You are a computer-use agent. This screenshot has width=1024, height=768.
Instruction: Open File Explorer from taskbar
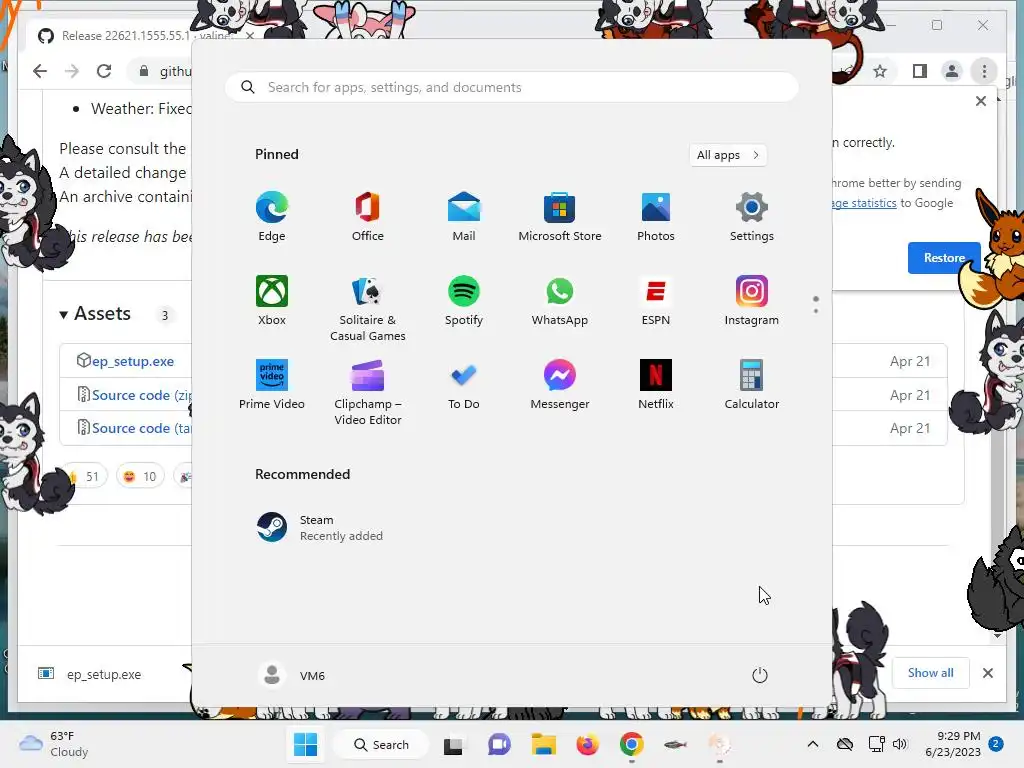point(543,744)
